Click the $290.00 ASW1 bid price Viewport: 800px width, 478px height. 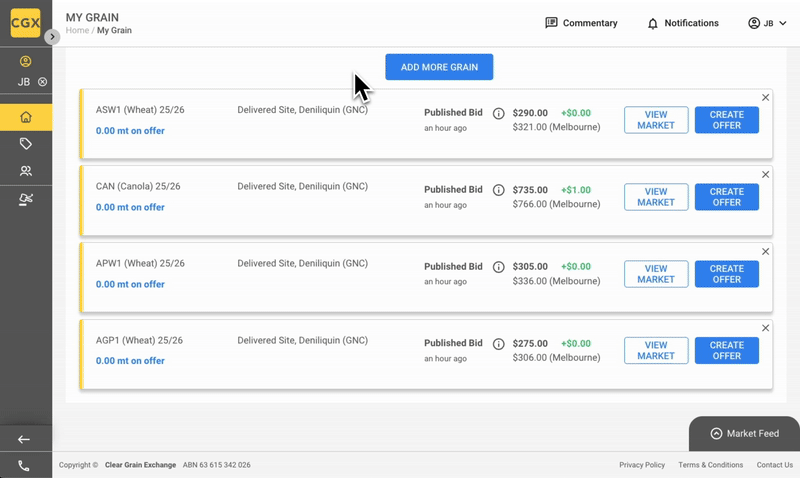coord(530,113)
